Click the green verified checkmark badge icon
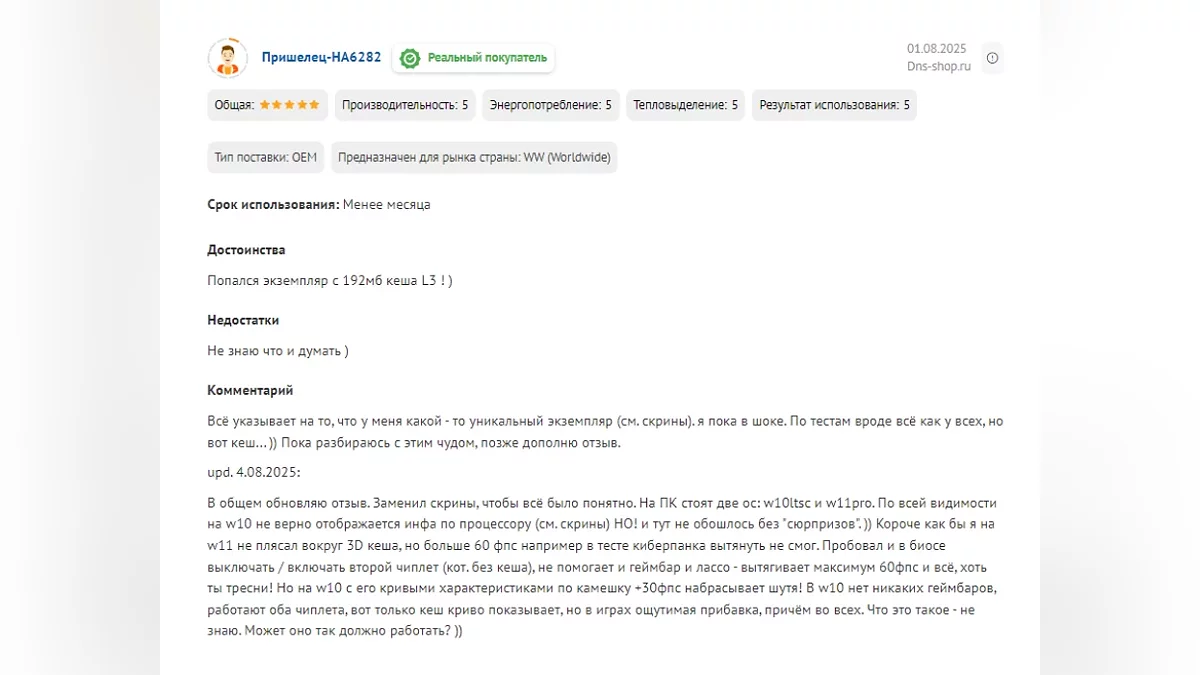 coord(410,58)
